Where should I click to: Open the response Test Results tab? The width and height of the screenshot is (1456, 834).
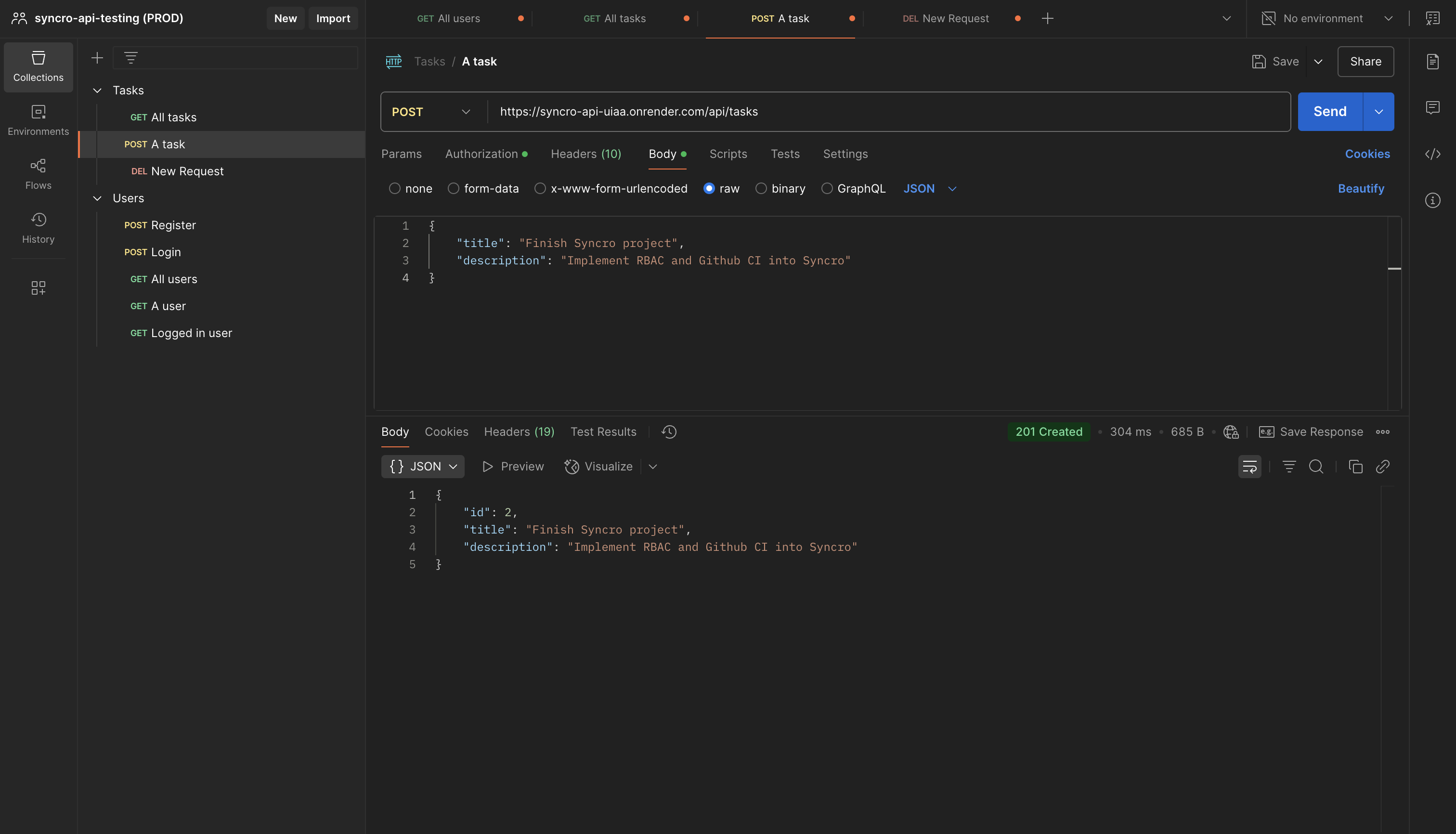tap(603, 432)
